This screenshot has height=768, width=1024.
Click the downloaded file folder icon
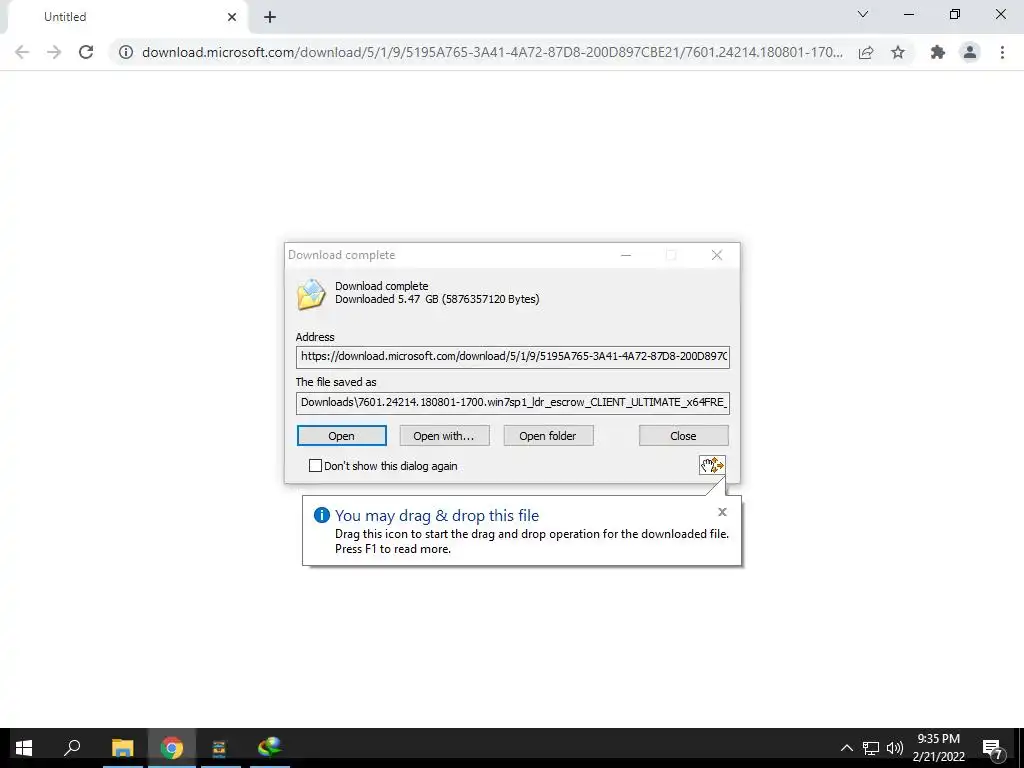(x=311, y=294)
